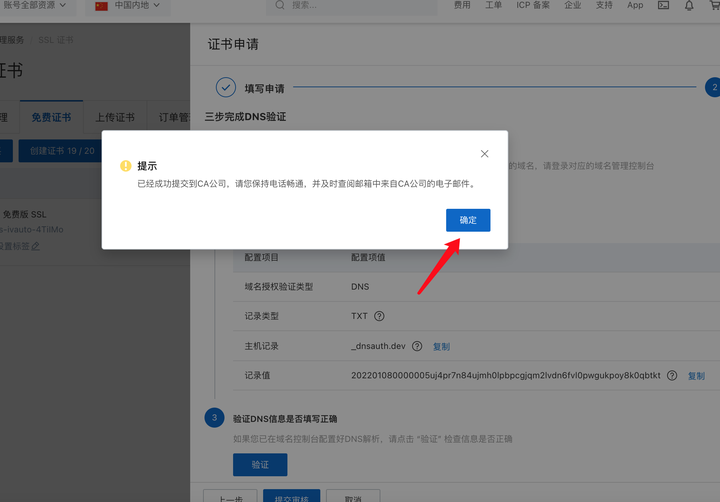Click the 验证 button
This screenshot has height=502, width=720.
(x=260, y=465)
